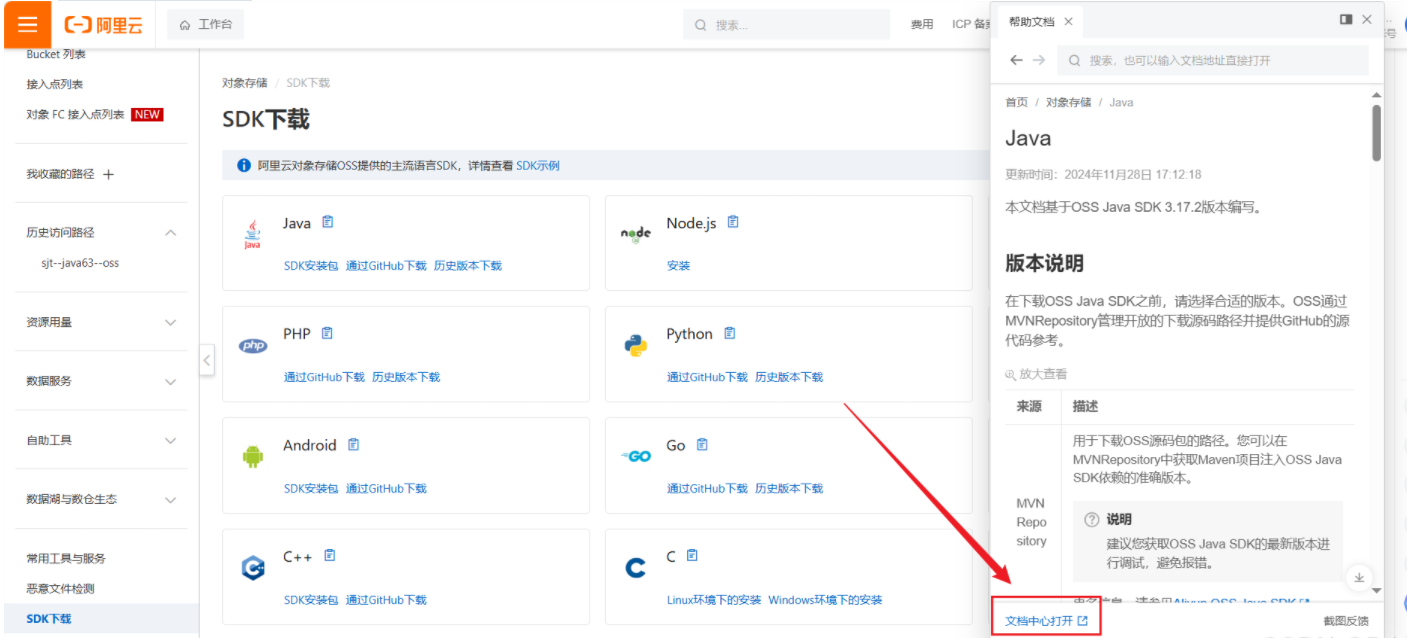
Task: Click the Android robot logo
Action: pyautogui.click(x=252, y=457)
